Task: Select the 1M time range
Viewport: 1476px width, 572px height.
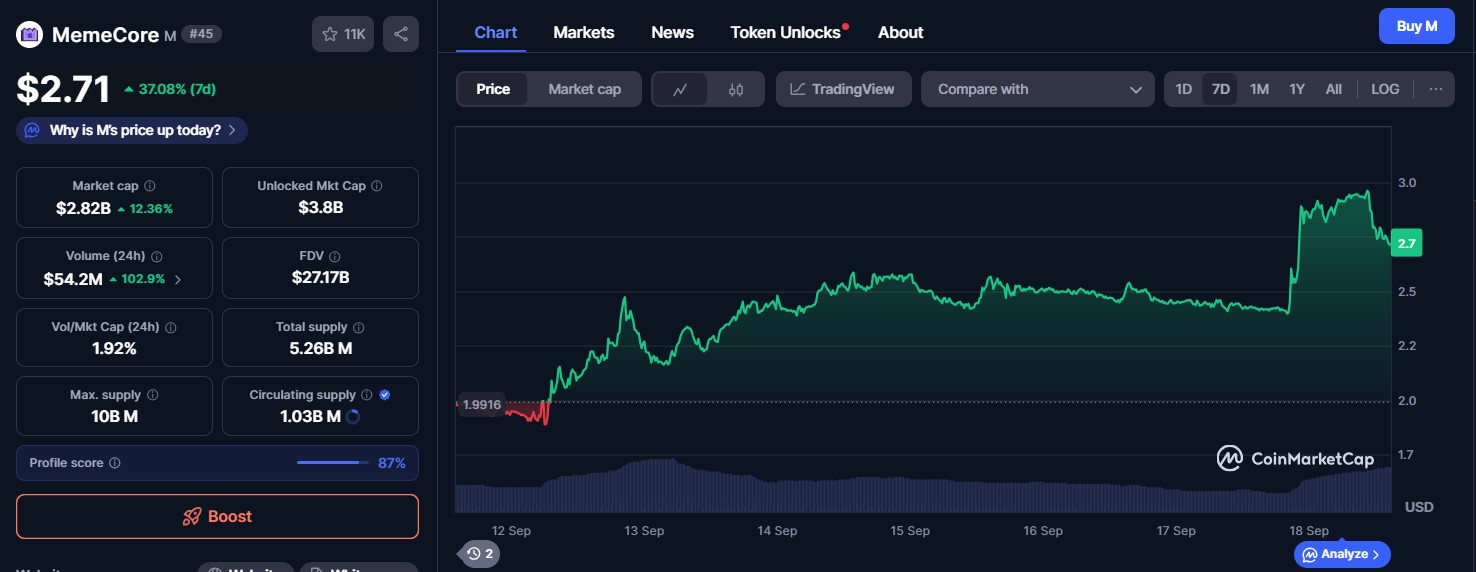Action: point(1259,89)
